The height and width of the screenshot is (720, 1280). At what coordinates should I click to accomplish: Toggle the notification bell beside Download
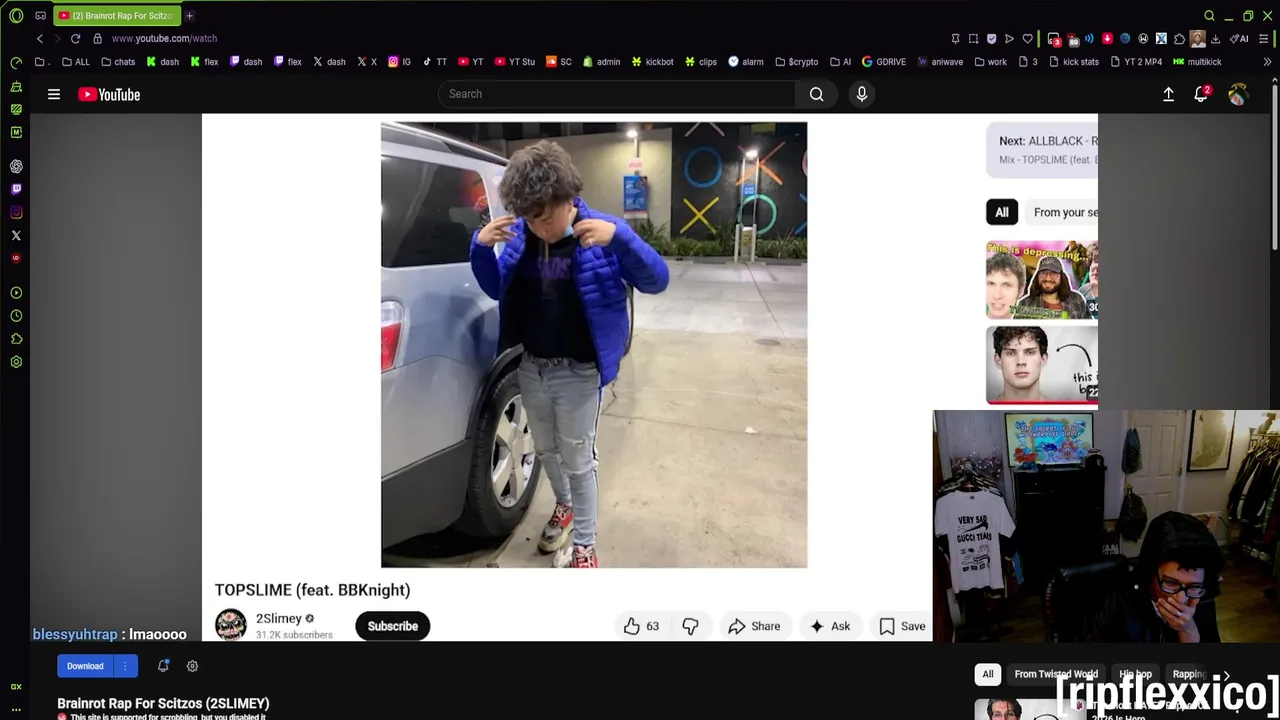pos(163,666)
